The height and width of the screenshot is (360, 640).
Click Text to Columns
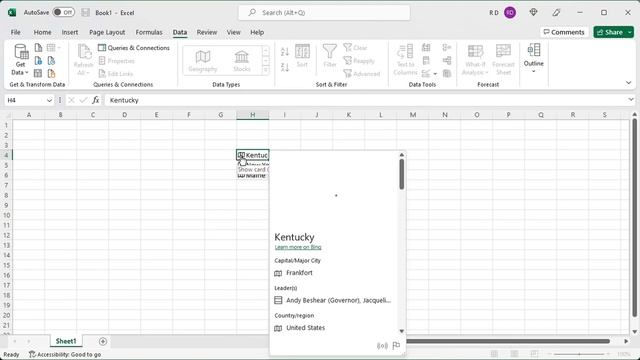tap(405, 60)
